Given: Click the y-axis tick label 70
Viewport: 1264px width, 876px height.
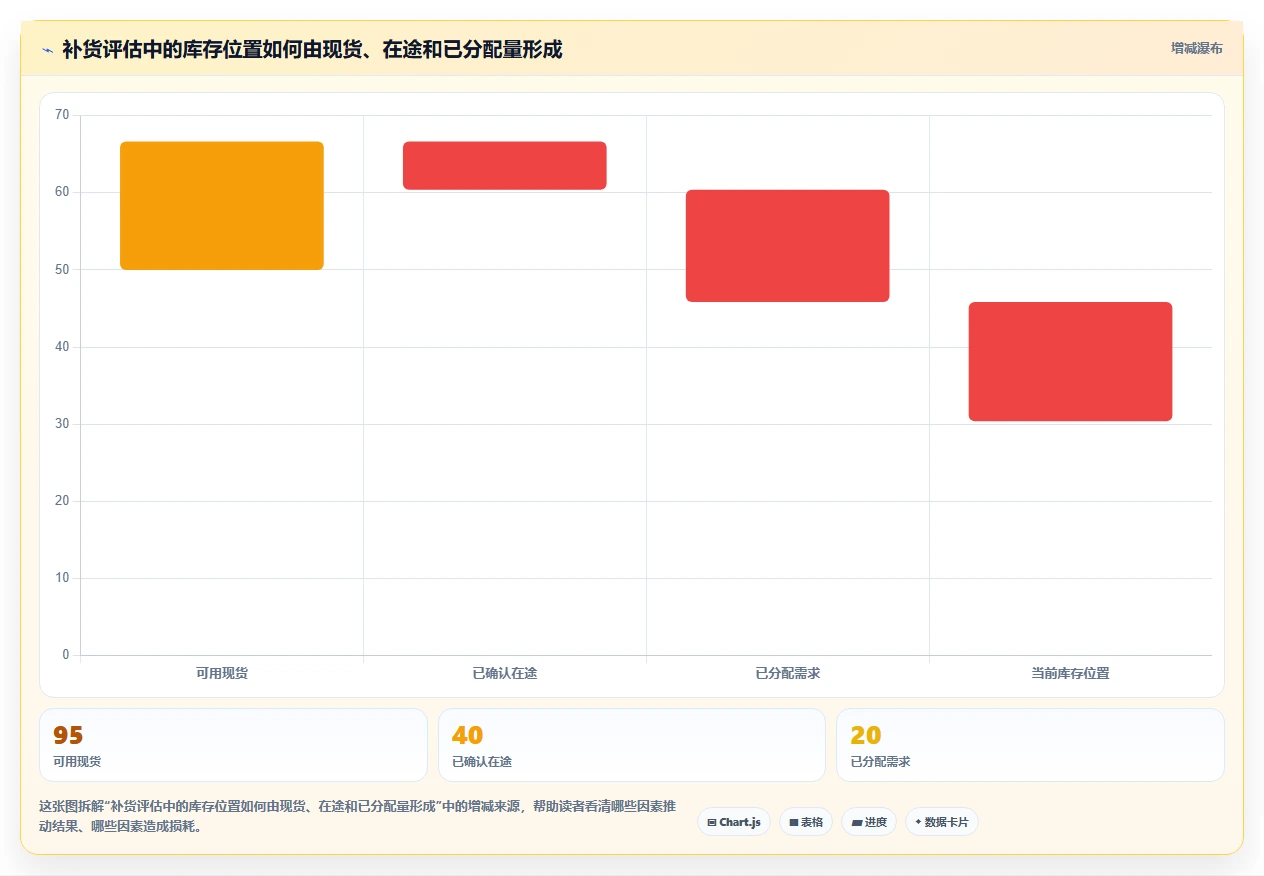Looking at the screenshot, I should pos(62,115).
